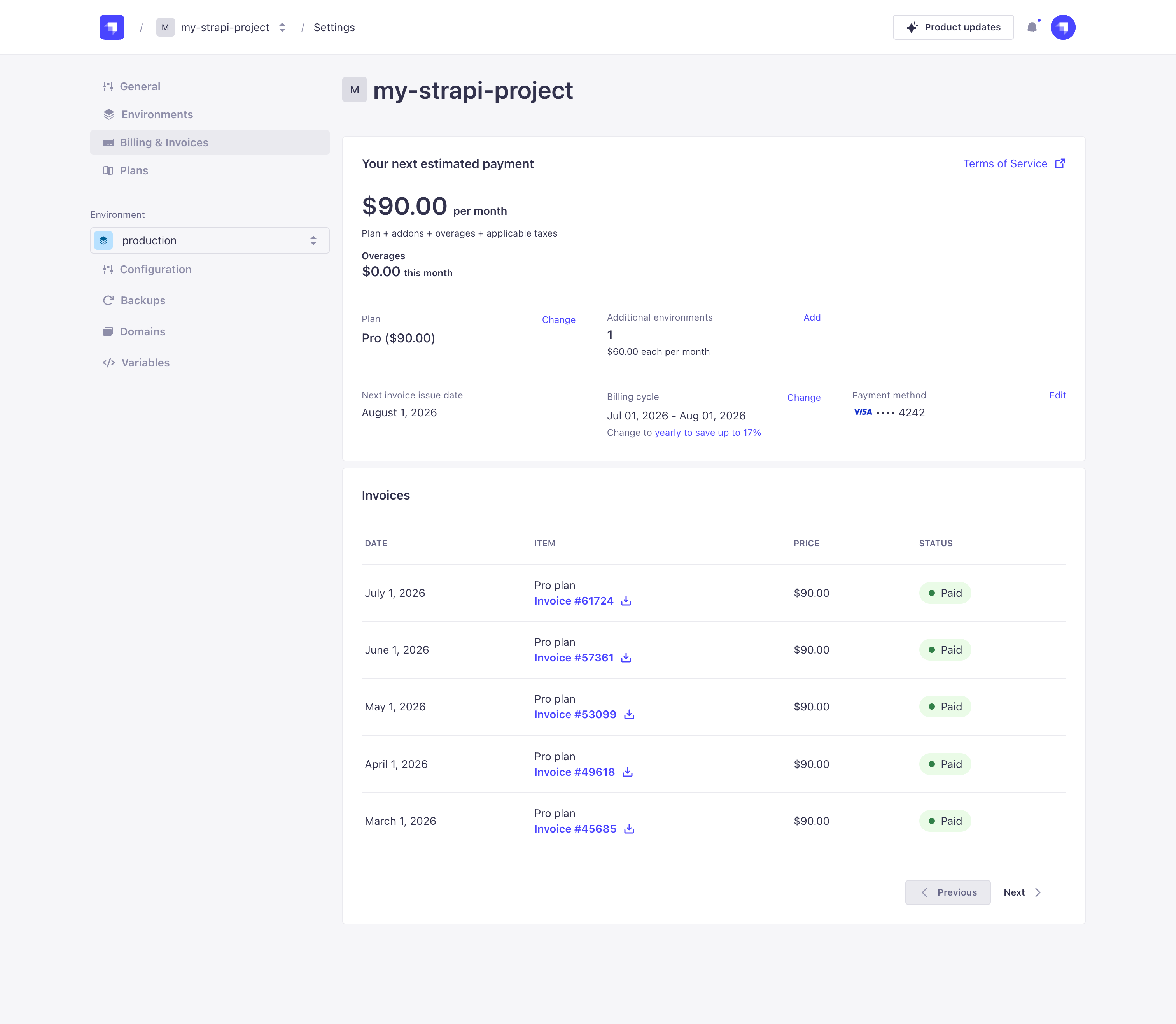Click the General sliders icon

(108, 87)
